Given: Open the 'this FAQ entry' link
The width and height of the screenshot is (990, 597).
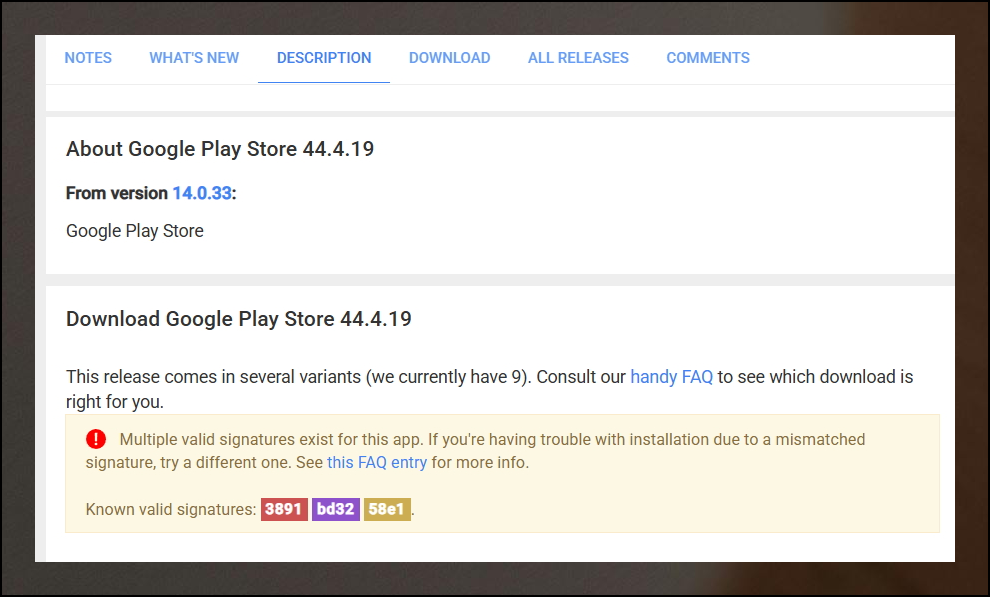Looking at the screenshot, I should pyautogui.click(x=377, y=463).
